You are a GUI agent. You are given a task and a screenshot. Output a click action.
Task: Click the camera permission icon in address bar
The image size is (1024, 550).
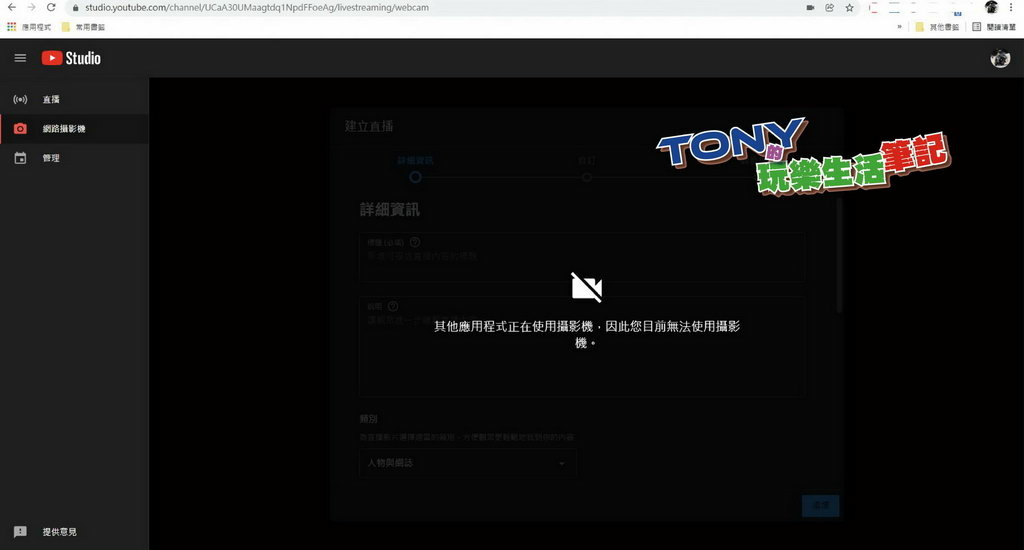pos(810,8)
